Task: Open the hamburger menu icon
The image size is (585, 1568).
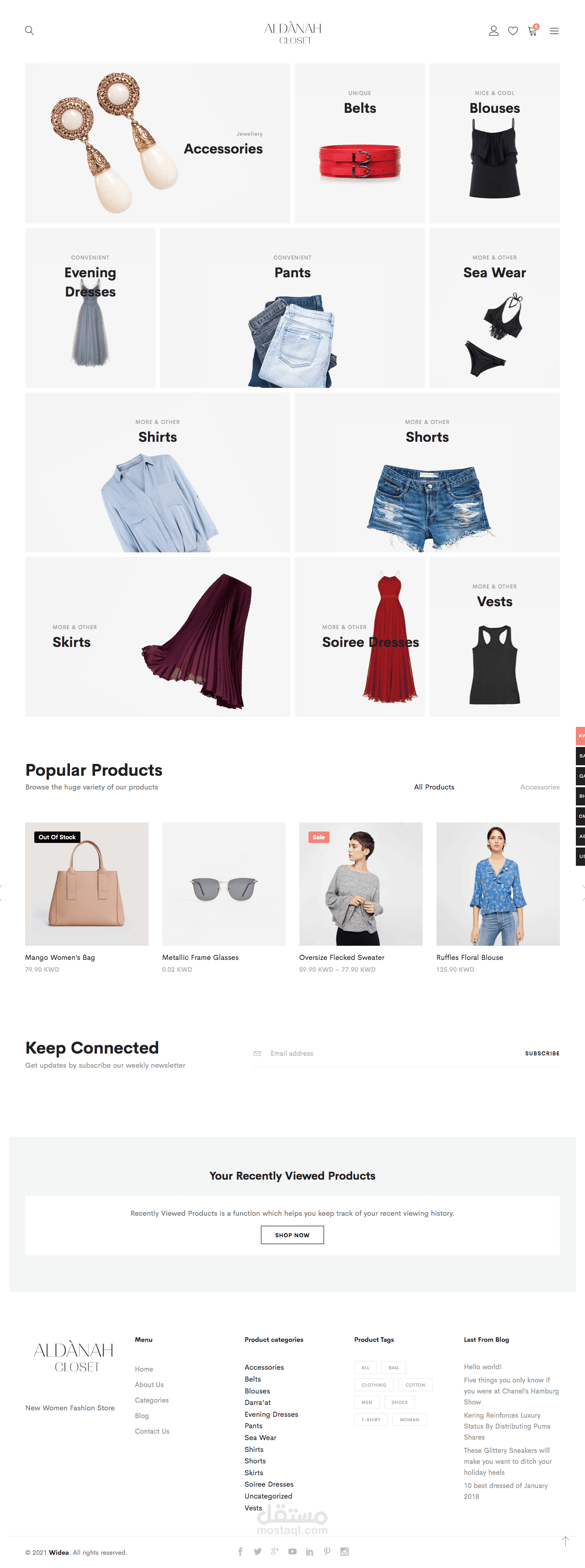Action: pos(554,31)
